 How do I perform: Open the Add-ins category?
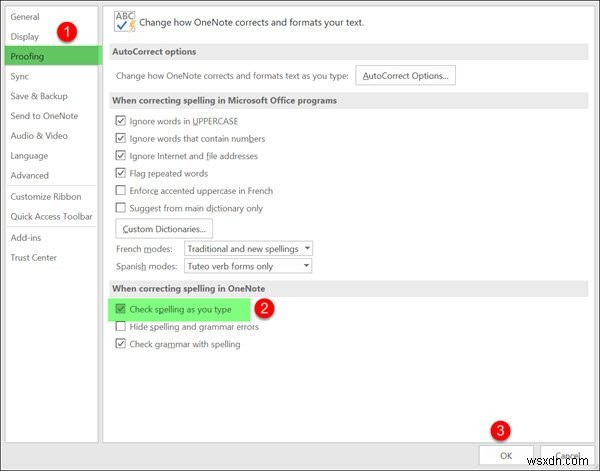26,238
